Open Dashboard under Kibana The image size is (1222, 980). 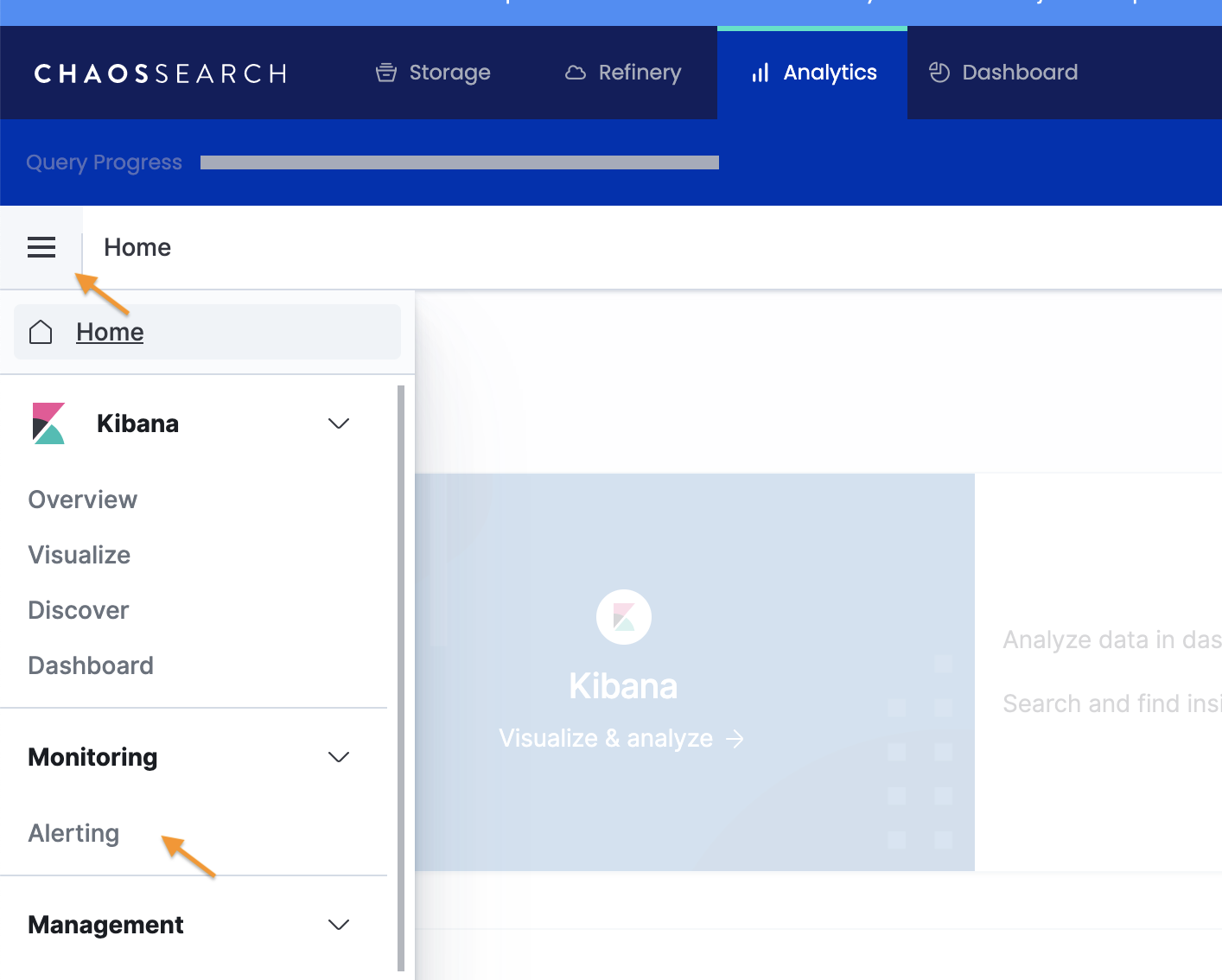(x=91, y=665)
